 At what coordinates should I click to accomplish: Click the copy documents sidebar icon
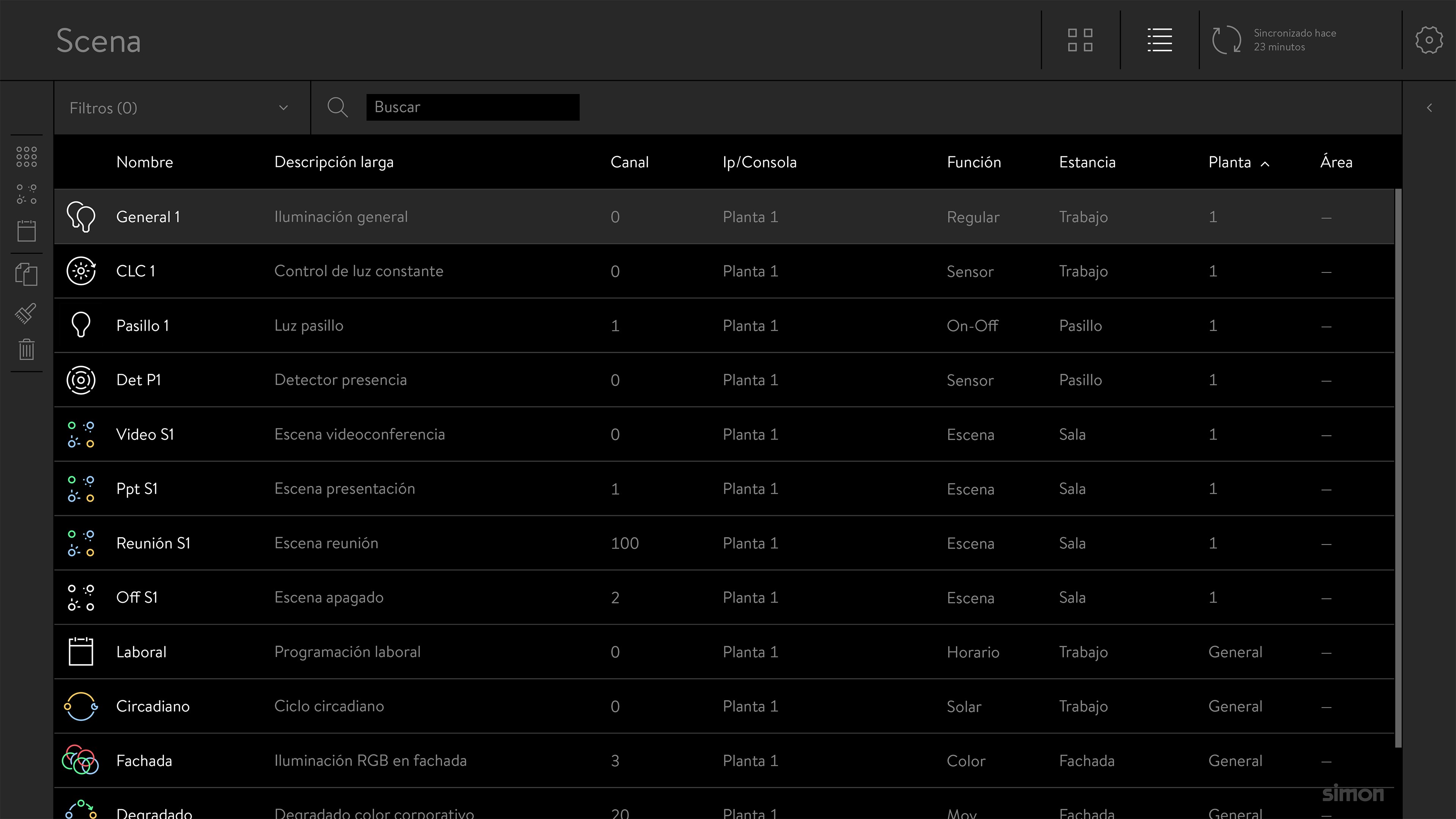[27, 274]
